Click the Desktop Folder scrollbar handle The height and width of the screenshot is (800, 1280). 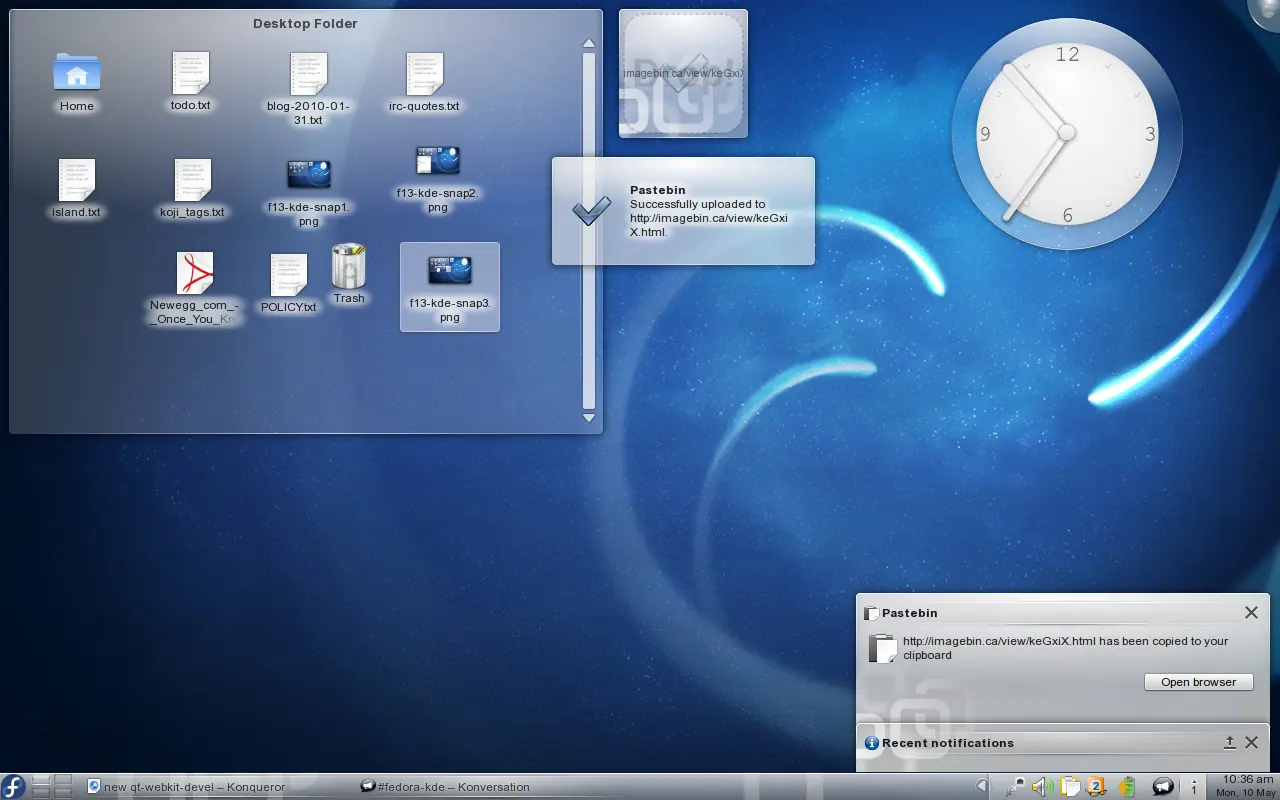[x=588, y=230]
